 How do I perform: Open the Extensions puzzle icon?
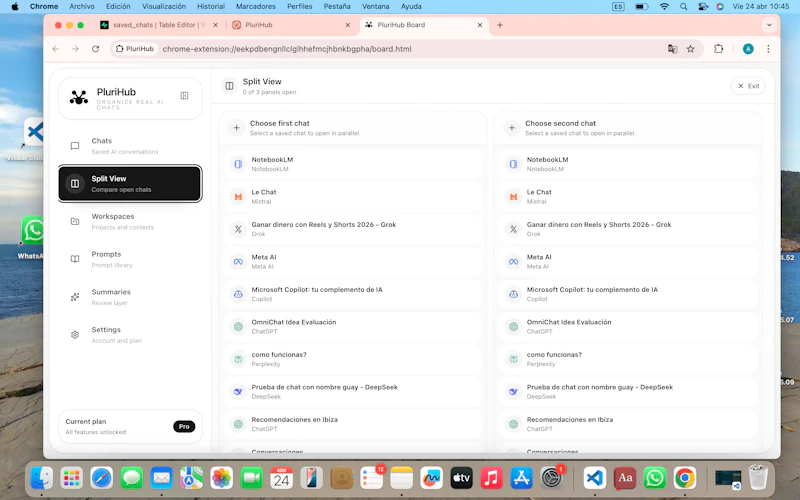pyautogui.click(x=718, y=49)
